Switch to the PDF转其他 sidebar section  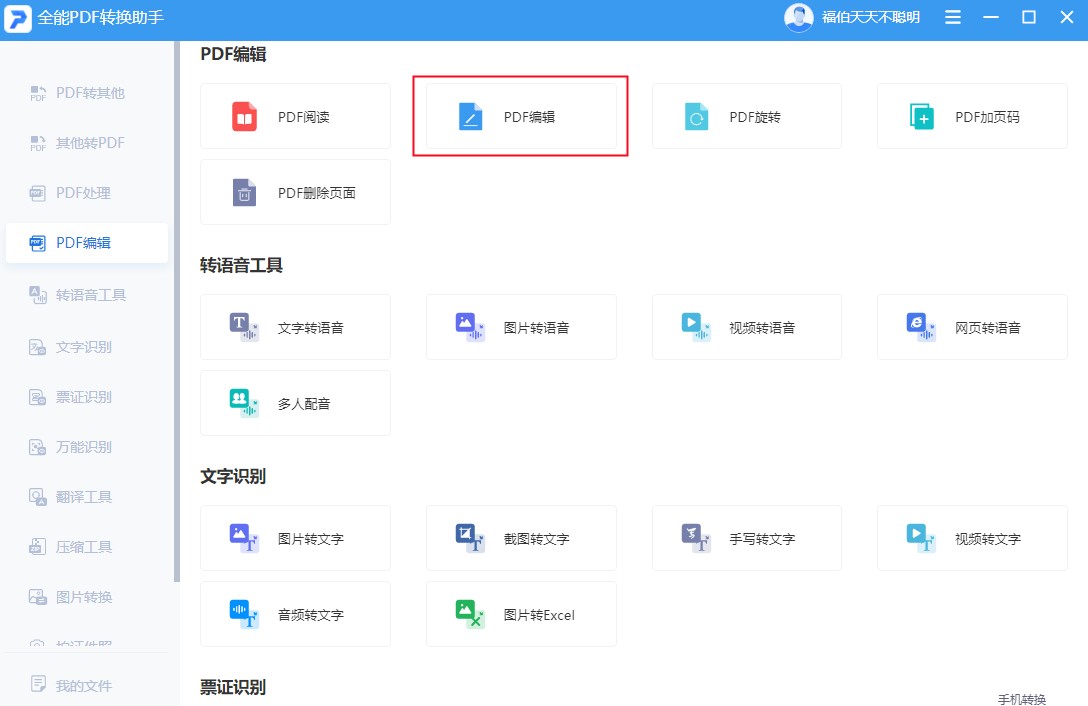(88, 92)
